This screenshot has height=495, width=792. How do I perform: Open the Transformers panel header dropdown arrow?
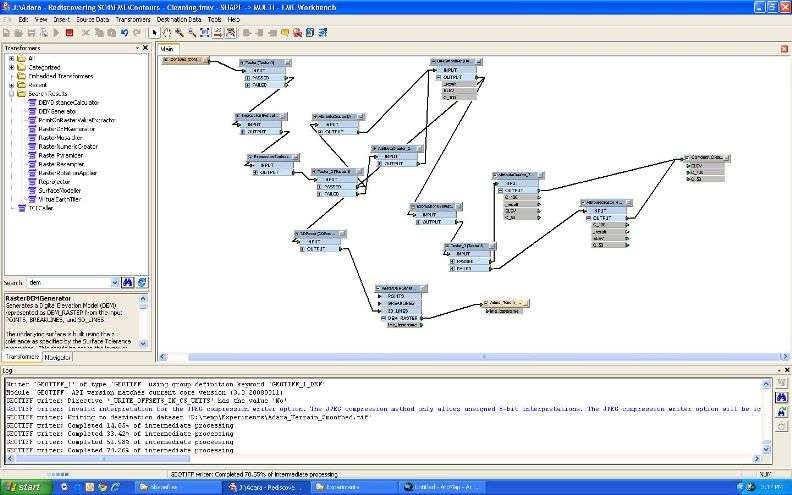[x=137, y=48]
